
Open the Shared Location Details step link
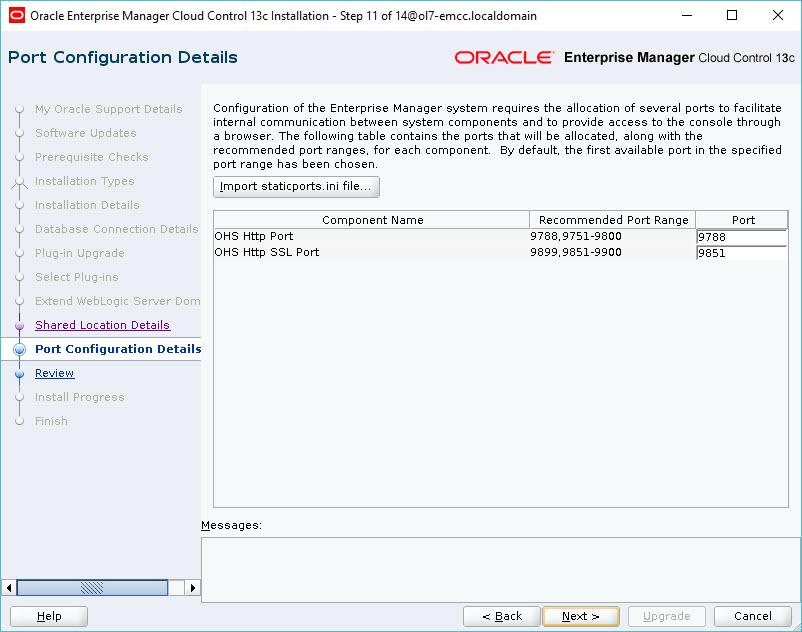pos(102,325)
